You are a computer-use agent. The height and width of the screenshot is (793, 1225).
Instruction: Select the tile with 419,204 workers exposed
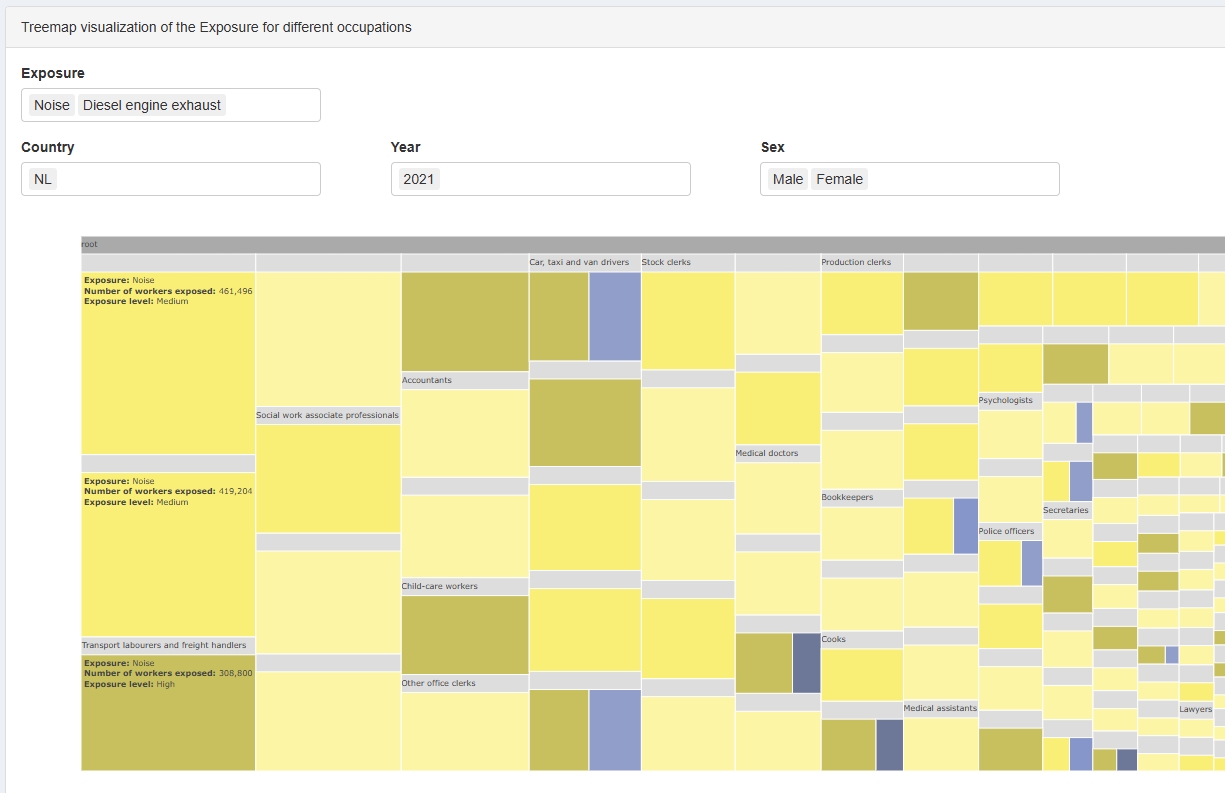tap(168, 554)
